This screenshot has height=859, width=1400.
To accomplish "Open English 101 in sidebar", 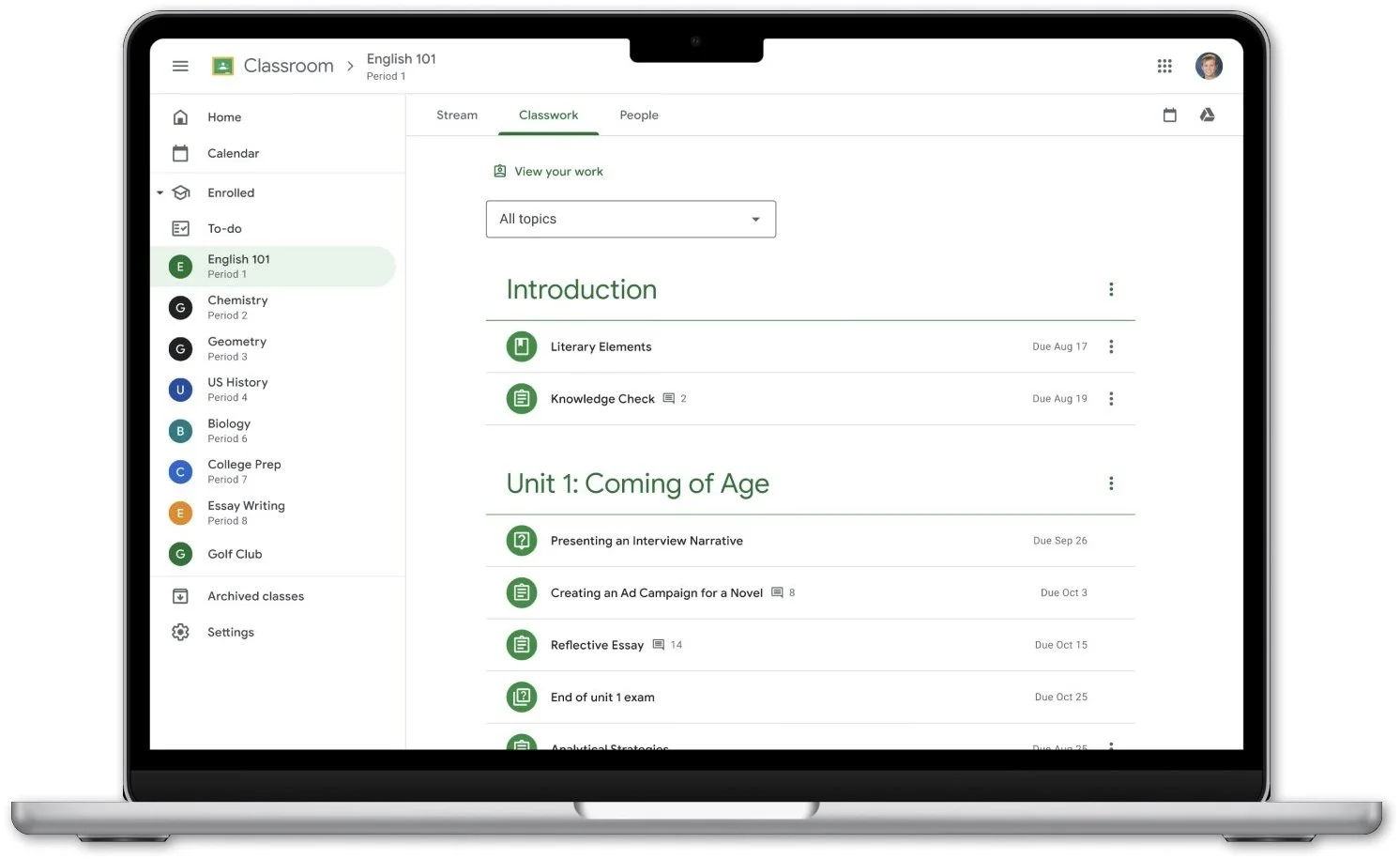I will pos(273,267).
